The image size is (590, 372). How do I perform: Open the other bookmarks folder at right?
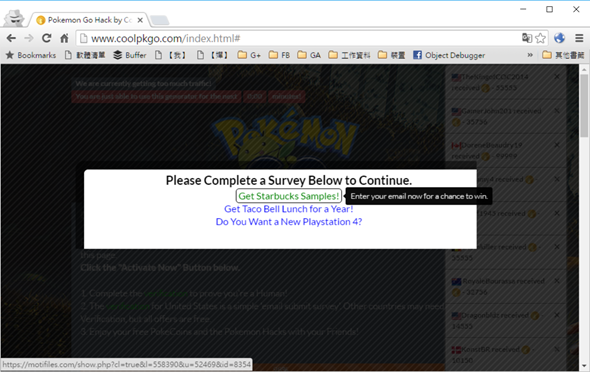click(x=563, y=55)
